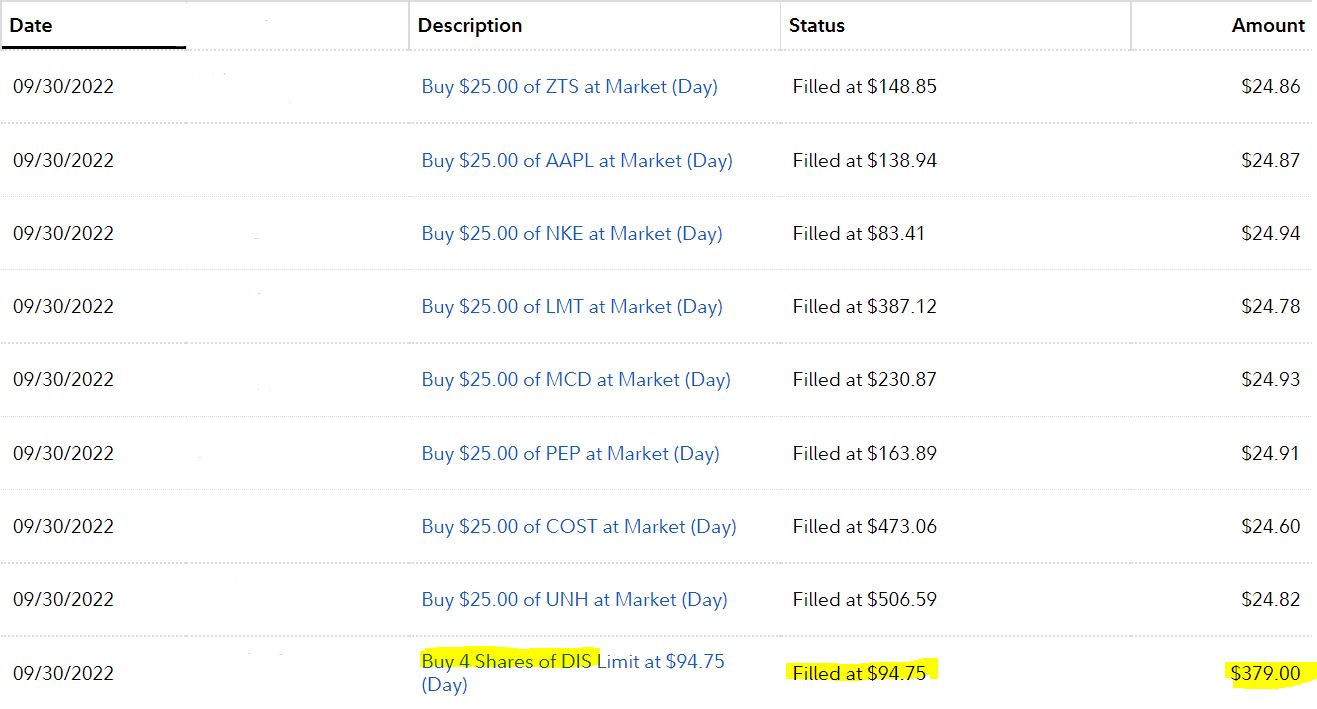Open the MCD buy order link
This screenshot has width=1317, height=709.
(x=576, y=380)
